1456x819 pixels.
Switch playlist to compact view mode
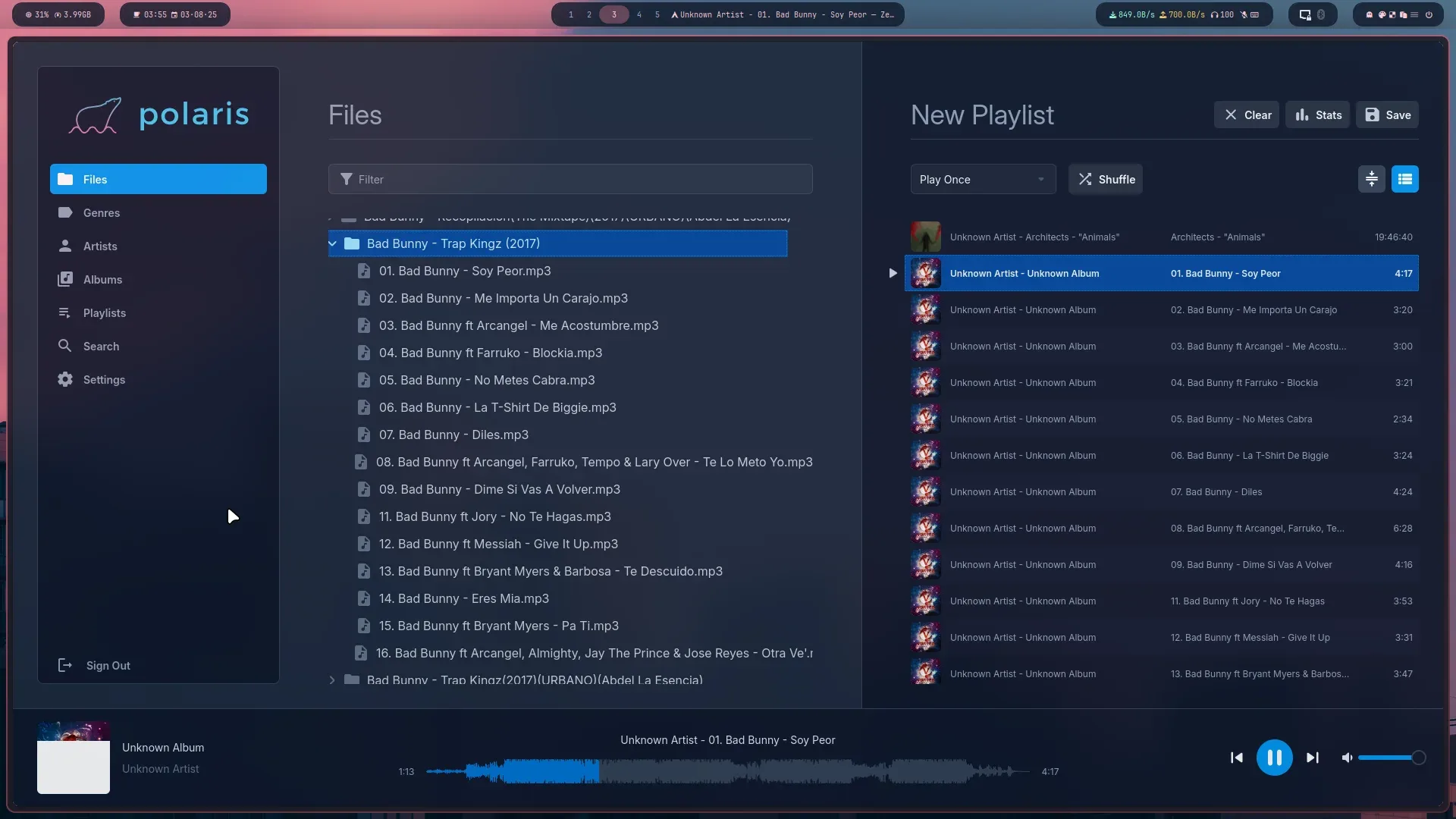tap(1371, 179)
